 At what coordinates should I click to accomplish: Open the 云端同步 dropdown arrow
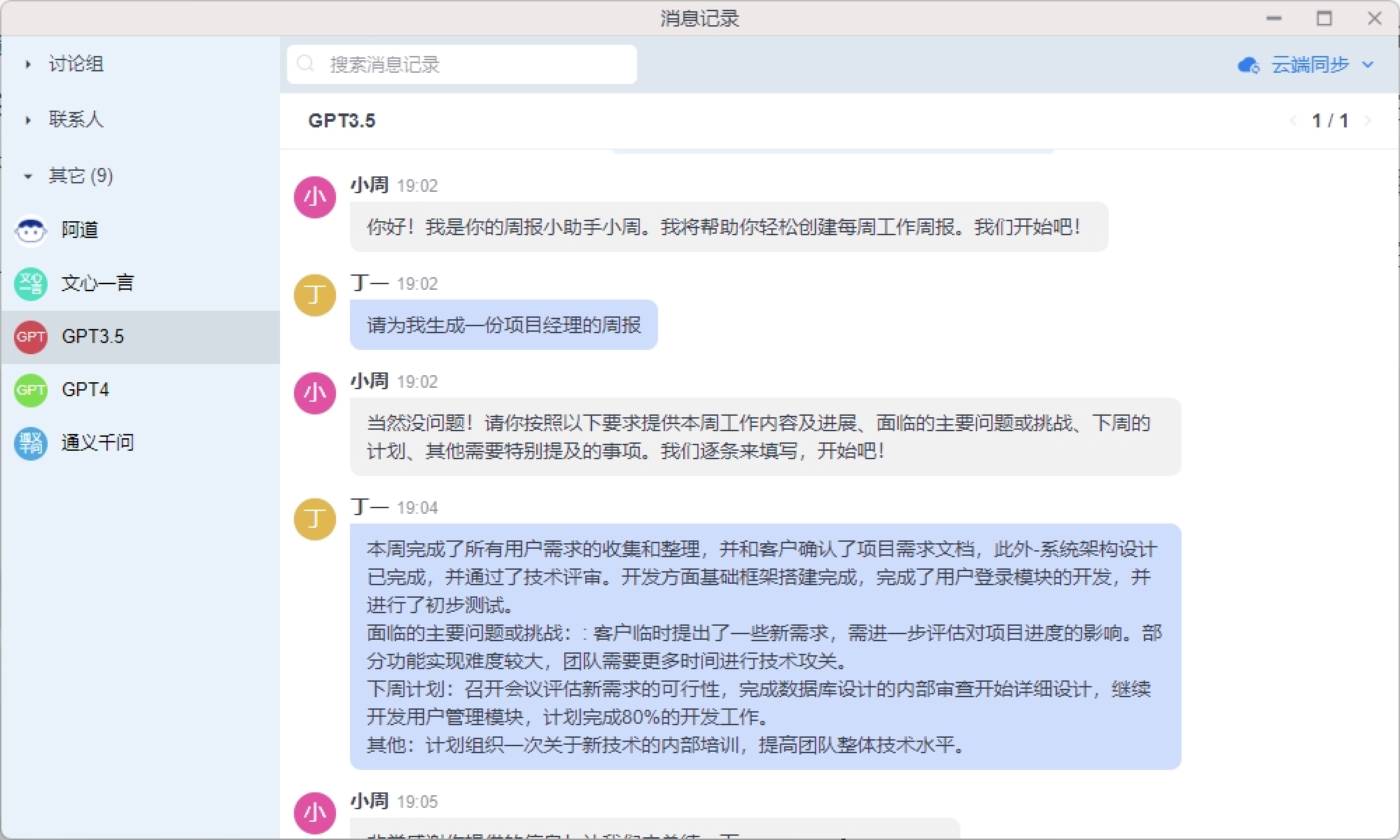(1368, 65)
